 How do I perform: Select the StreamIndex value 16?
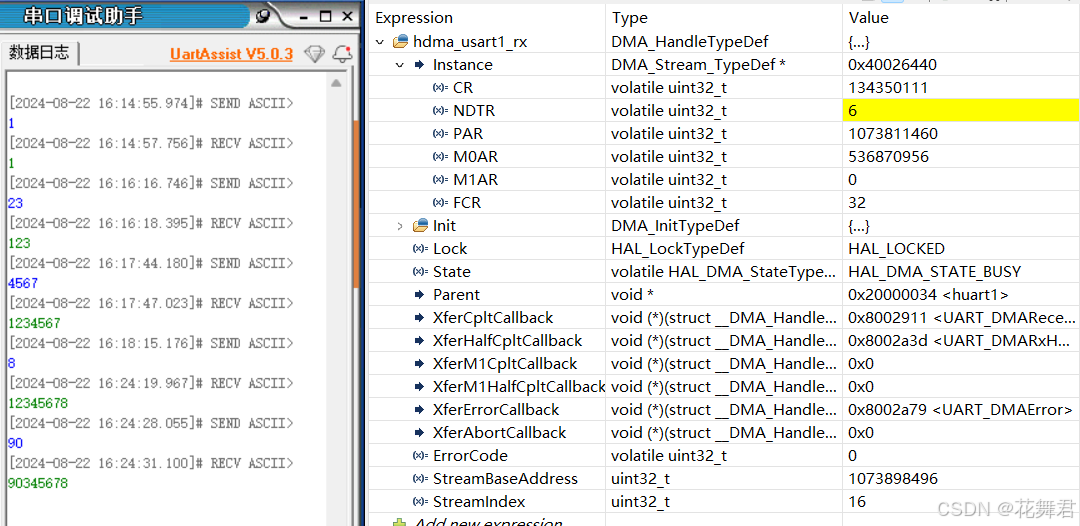[x=857, y=501]
